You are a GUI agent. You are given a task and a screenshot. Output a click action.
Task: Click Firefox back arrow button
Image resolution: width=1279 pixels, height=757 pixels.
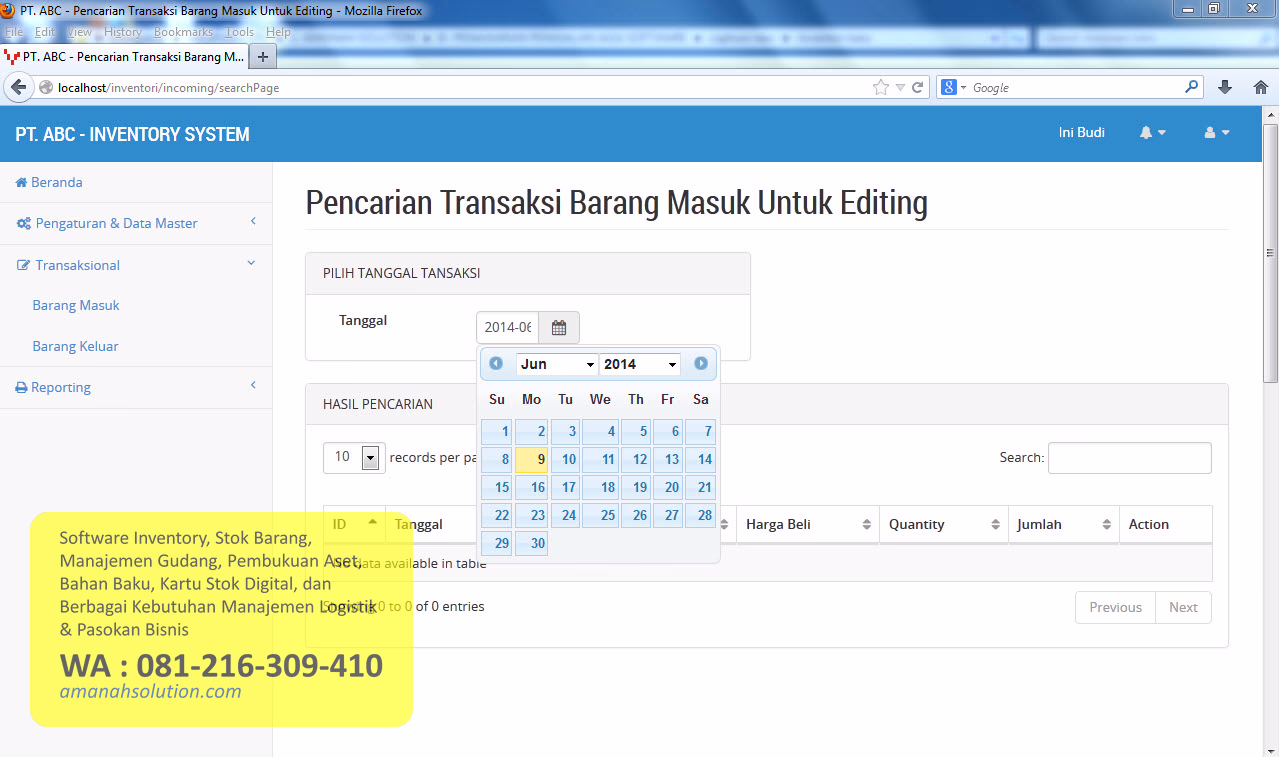pyautogui.click(x=18, y=87)
